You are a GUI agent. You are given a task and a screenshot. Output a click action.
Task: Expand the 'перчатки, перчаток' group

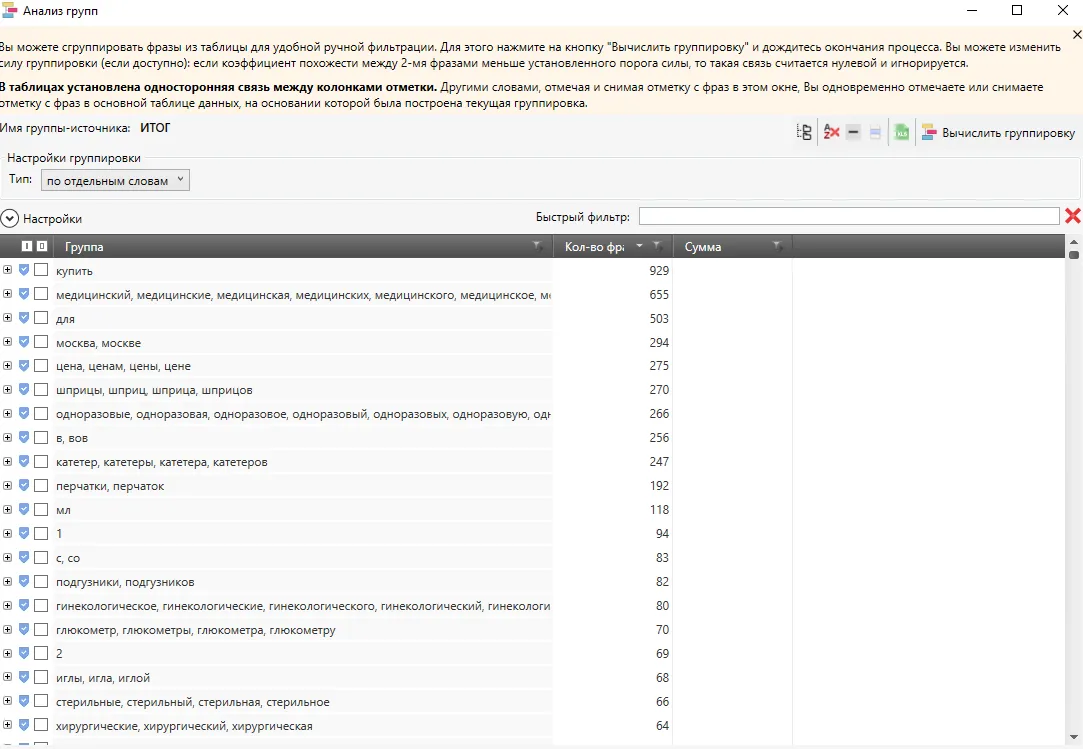click(x=8, y=485)
